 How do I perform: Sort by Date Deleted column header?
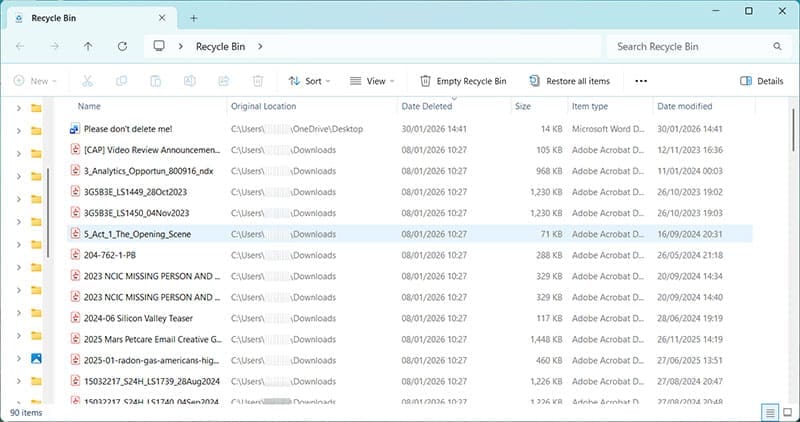point(427,106)
